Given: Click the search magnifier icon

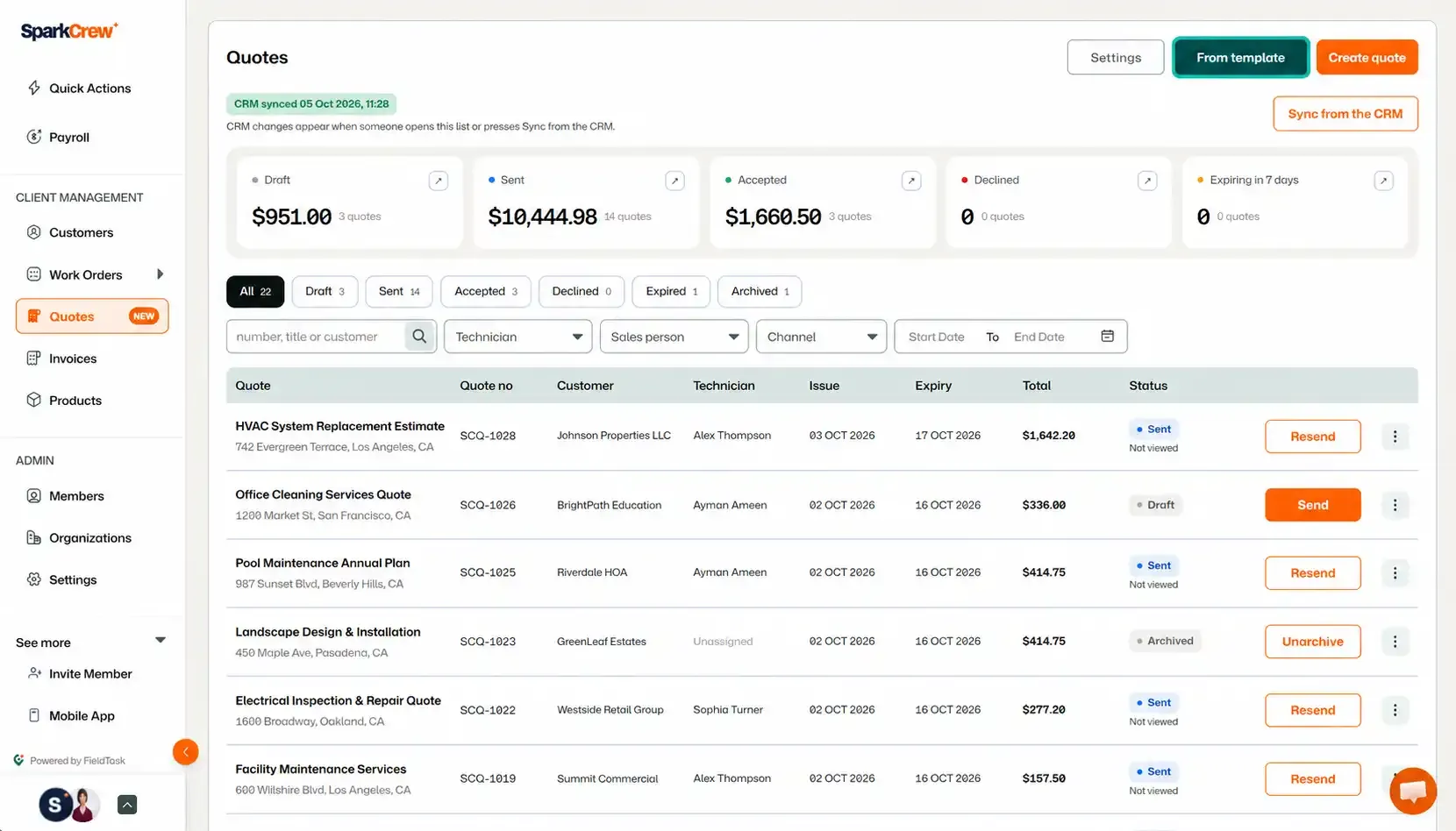Looking at the screenshot, I should [419, 337].
